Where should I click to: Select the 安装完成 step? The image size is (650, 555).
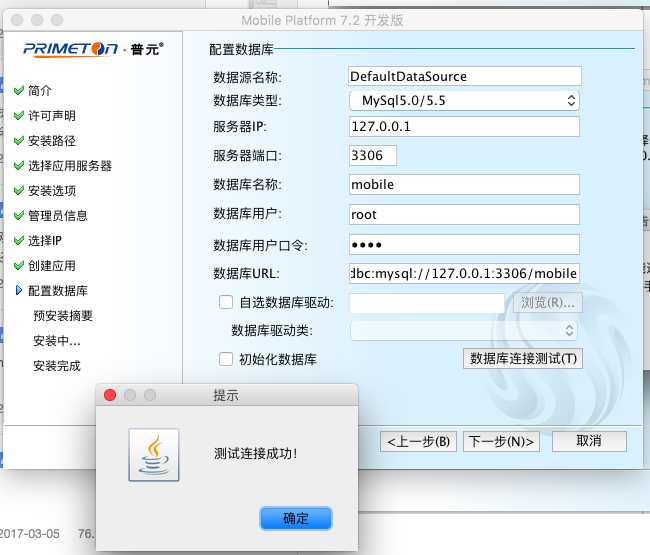click(x=57, y=366)
